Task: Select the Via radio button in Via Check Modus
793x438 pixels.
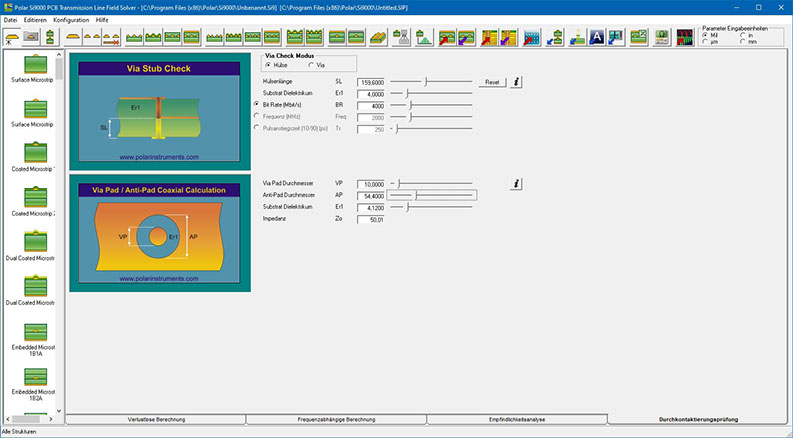Action: (x=311, y=65)
